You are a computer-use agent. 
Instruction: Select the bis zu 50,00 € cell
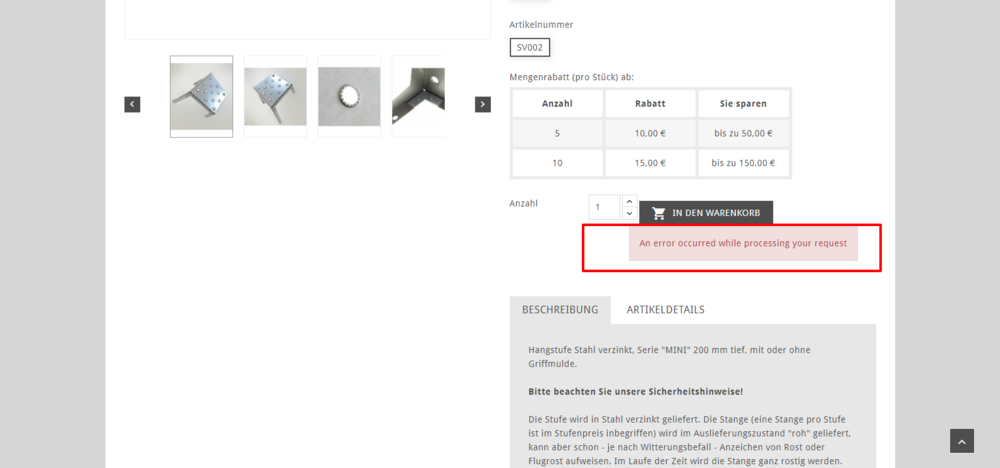point(744,133)
